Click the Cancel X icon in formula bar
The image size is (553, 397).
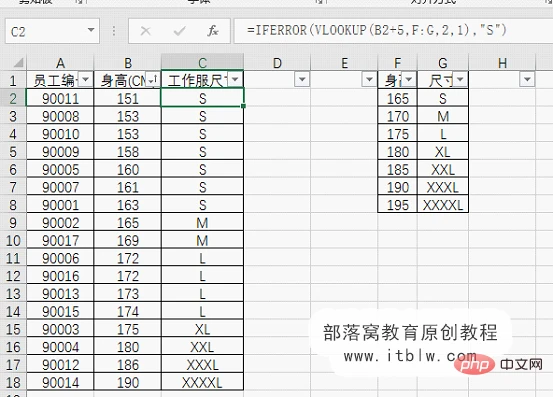145,31
